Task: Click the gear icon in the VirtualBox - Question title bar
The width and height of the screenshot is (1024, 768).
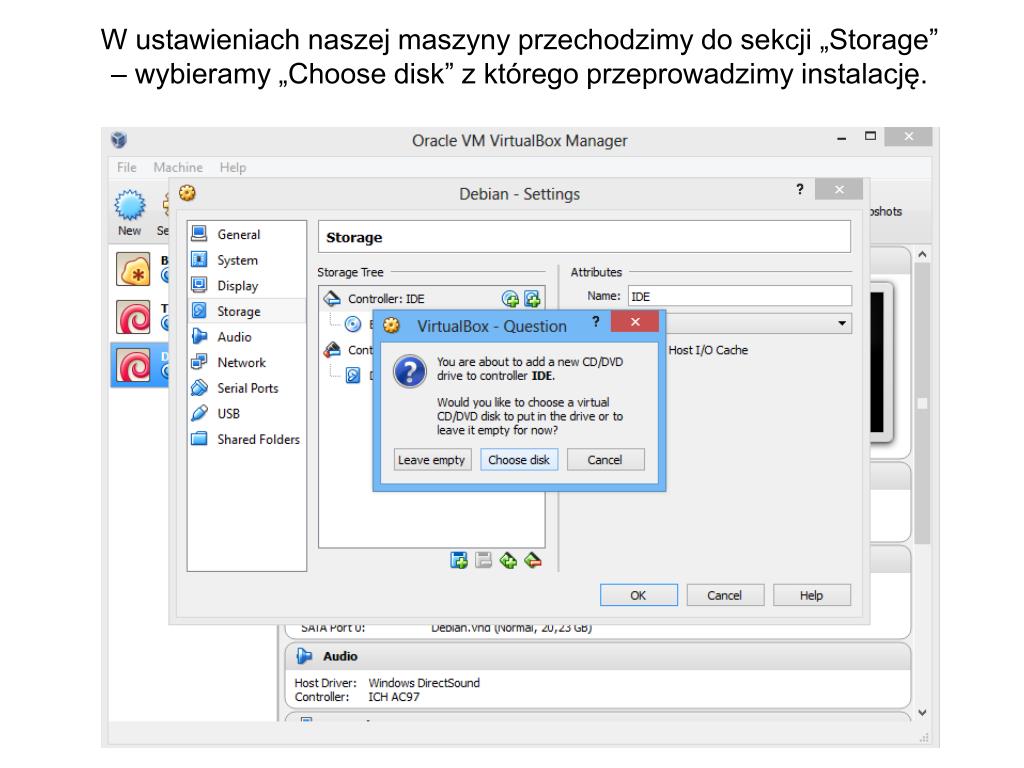Action: pos(391,325)
